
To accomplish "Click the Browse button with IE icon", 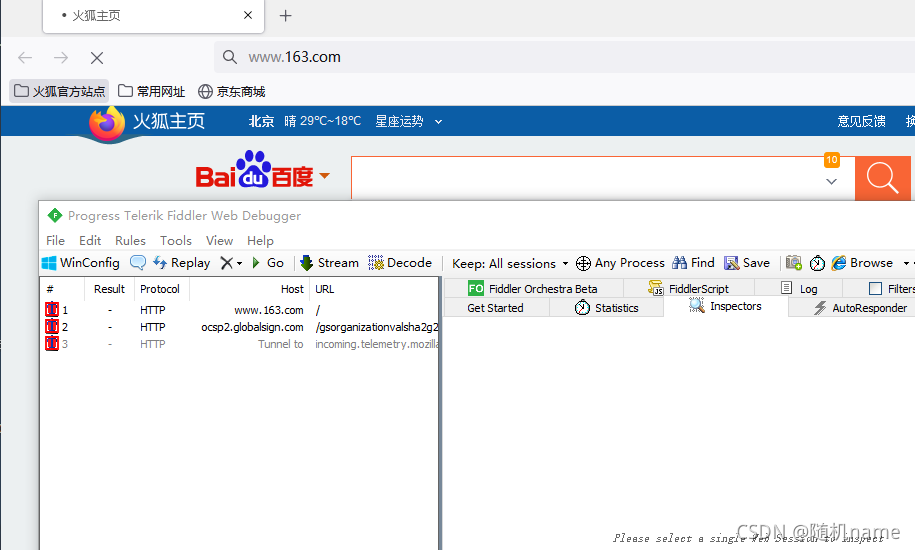I will click(x=862, y=263).
